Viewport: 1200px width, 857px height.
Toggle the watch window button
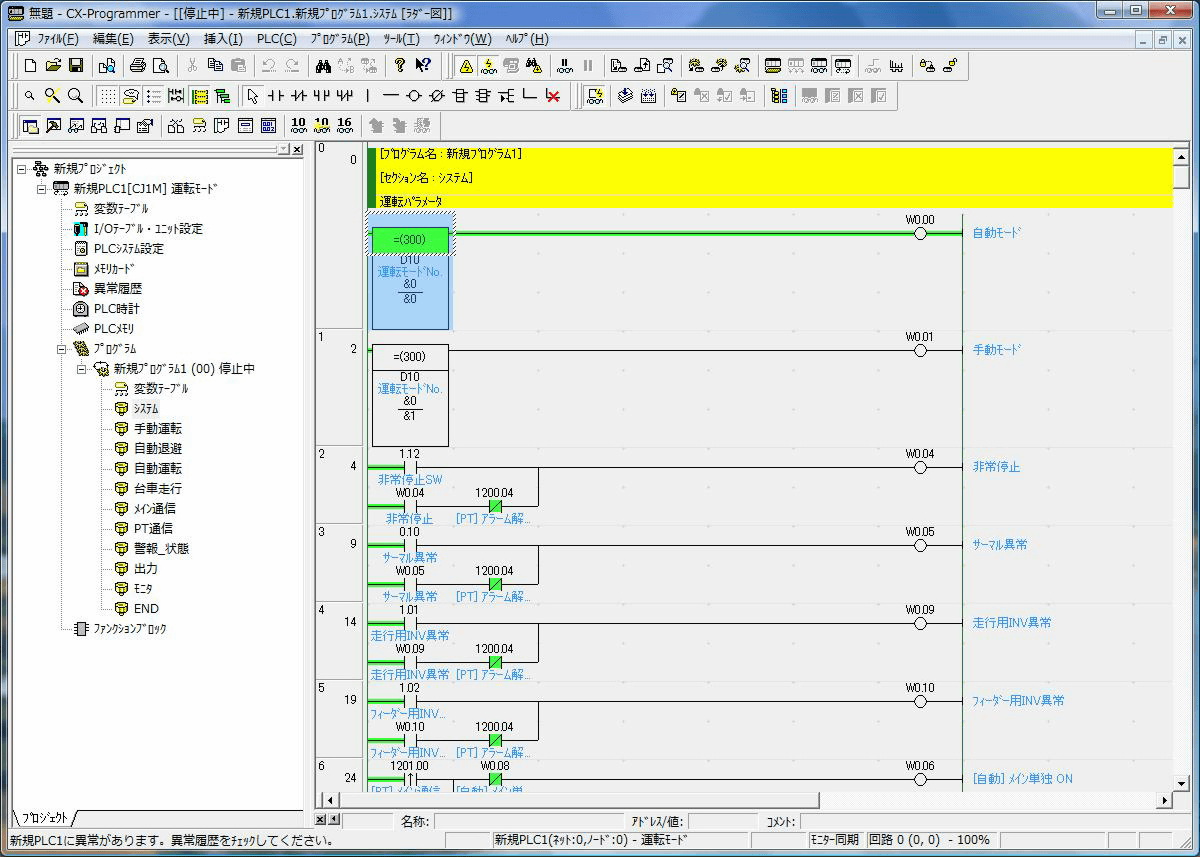coord(76,126)
